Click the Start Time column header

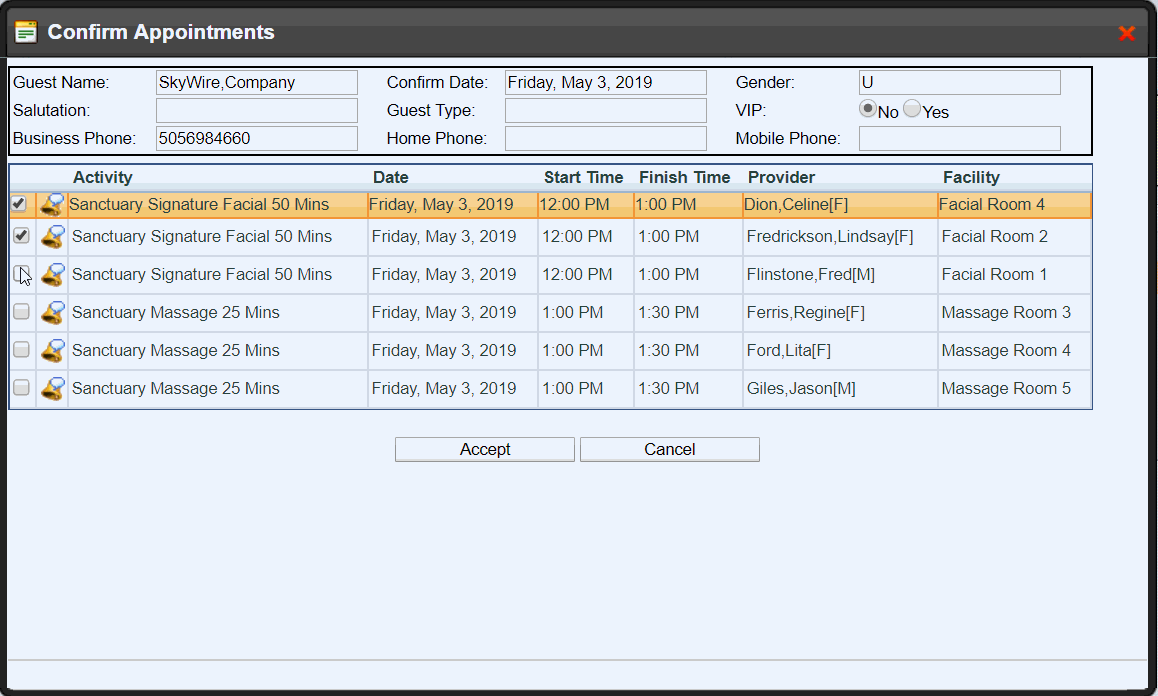(583, 177)
